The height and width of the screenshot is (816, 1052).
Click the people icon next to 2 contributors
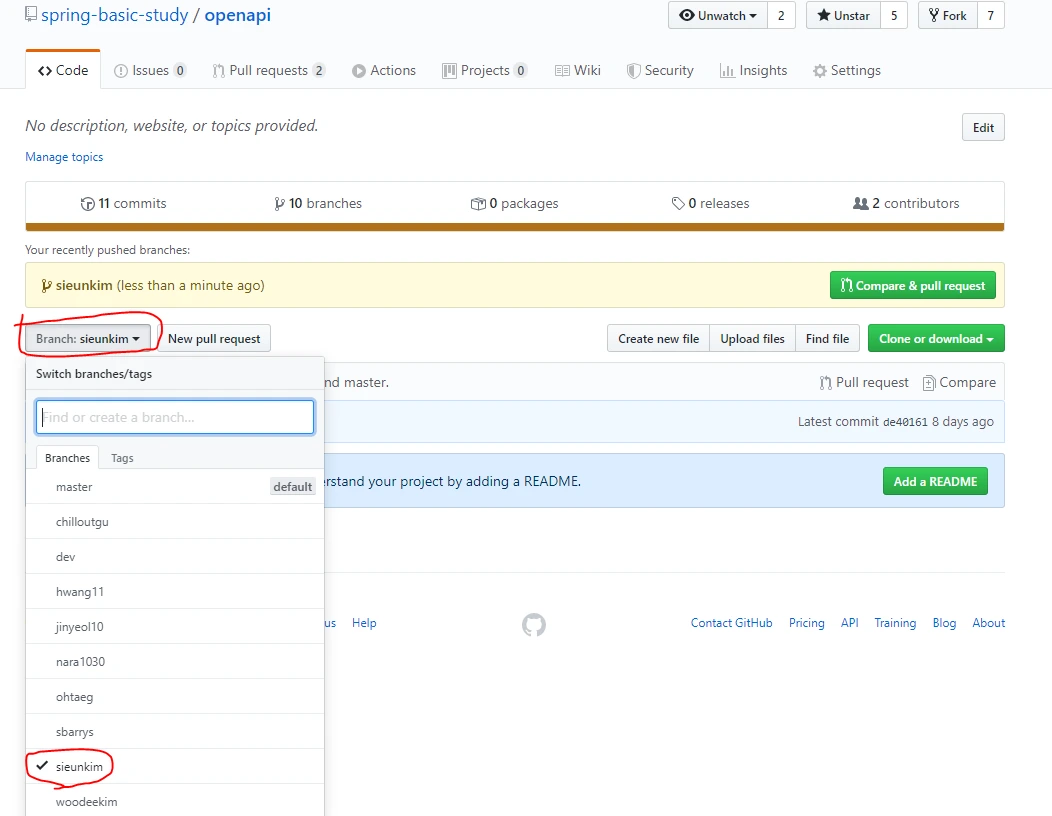pyautogui.click(x=860, y=203)
